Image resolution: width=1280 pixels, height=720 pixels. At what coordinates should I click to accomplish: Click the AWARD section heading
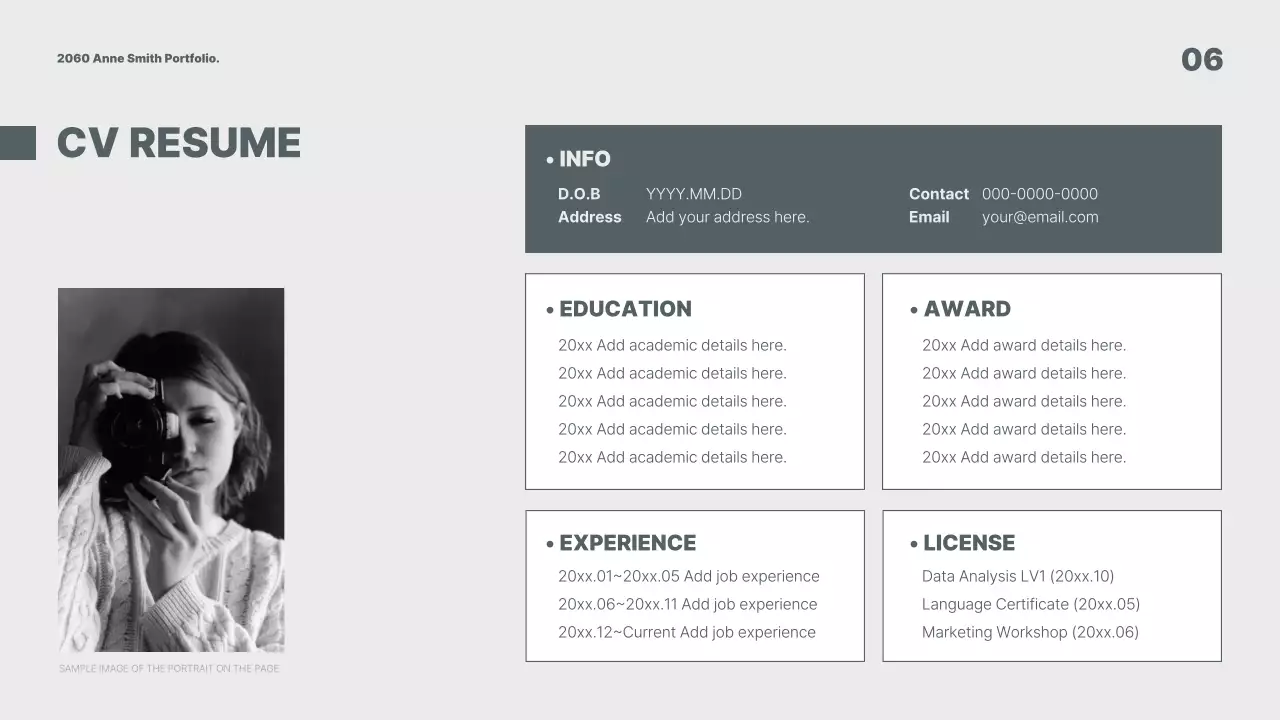pos(966,309)
